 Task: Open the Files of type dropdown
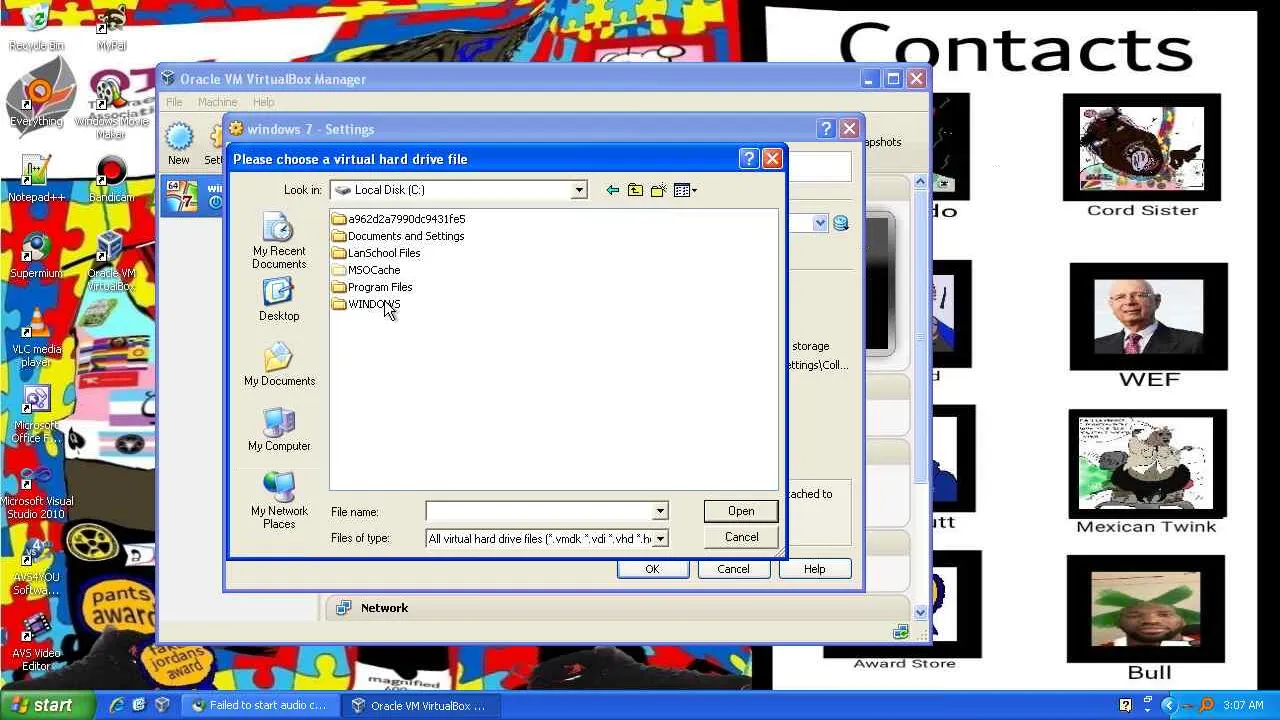(660, 538)
